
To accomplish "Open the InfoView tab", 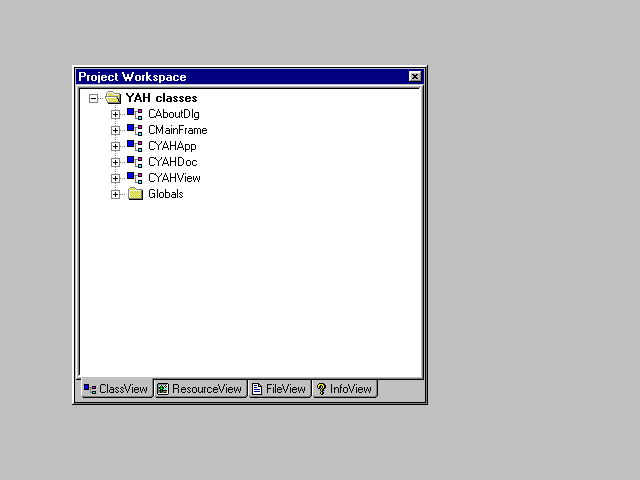I will (x=344, y=389).
